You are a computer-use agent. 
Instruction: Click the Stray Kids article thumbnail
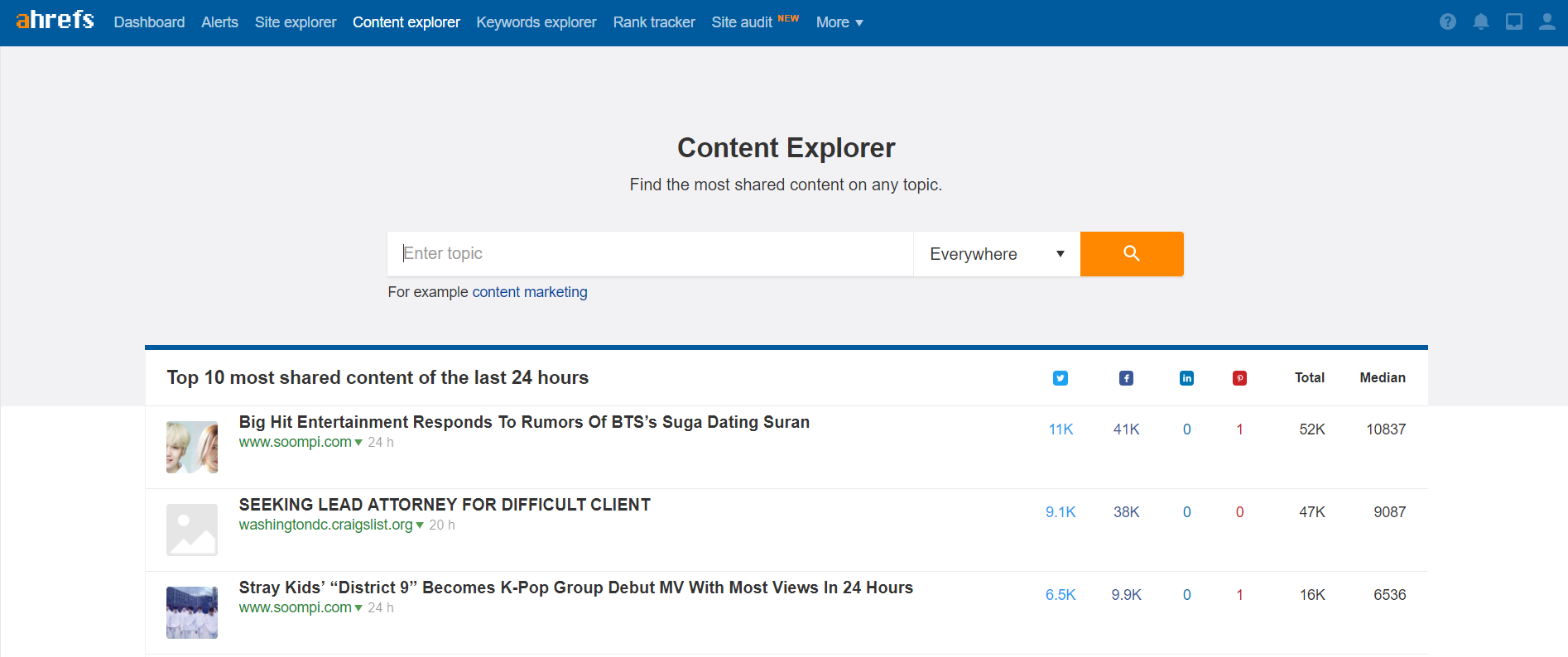point(192,612)
